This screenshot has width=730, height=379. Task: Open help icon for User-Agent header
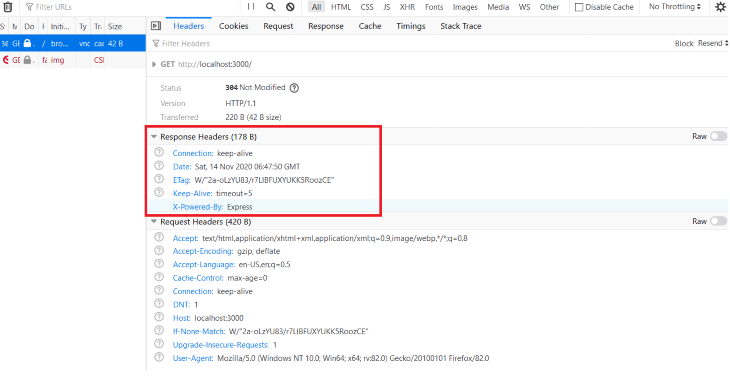(159, 357)
